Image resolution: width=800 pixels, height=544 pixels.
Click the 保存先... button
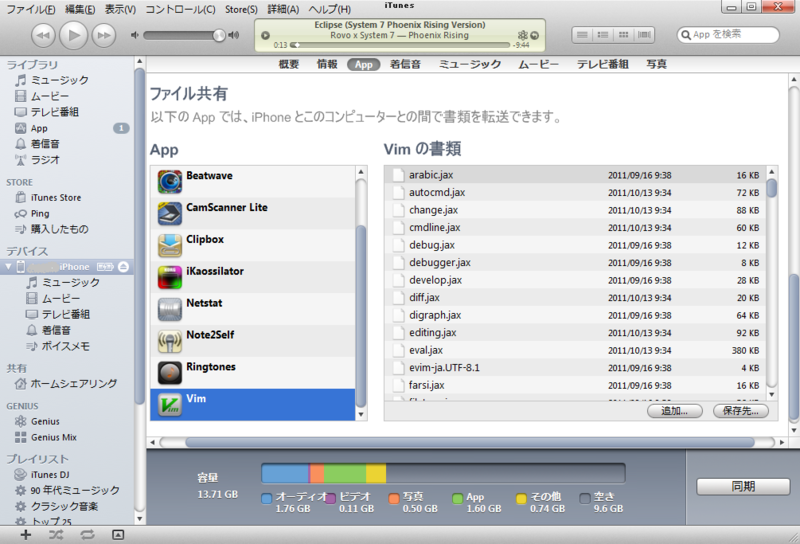pyautogui.click(x=741, y=411)
